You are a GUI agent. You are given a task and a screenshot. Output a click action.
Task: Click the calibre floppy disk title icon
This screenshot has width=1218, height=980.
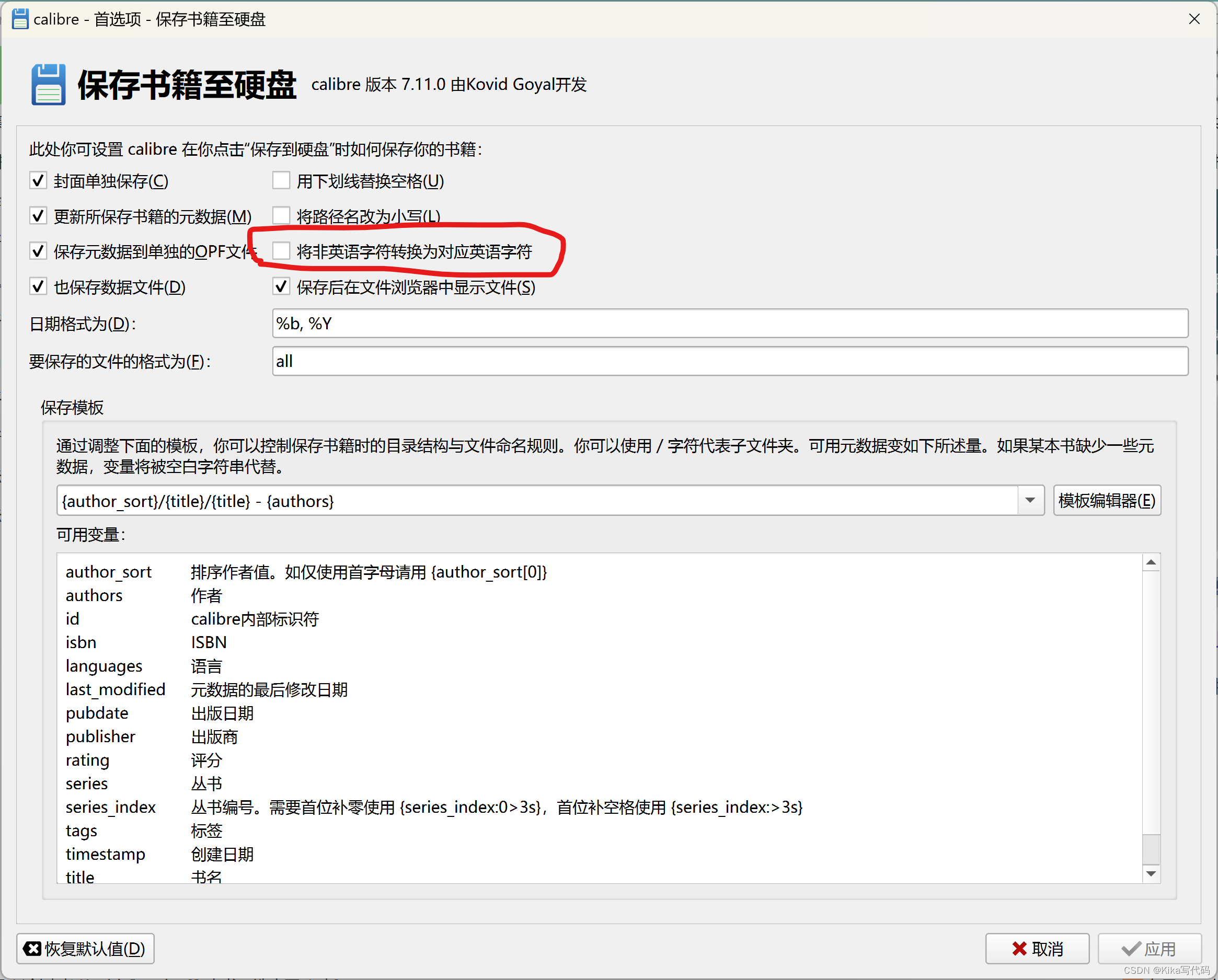(x=20, y=19)
